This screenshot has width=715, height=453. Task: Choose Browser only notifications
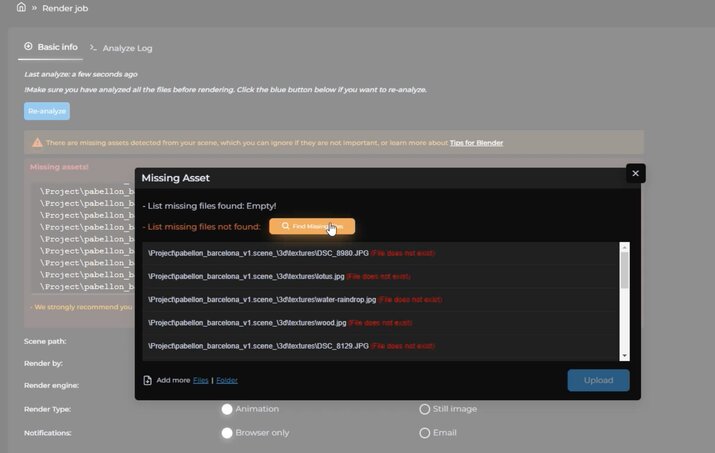[227, 433]
